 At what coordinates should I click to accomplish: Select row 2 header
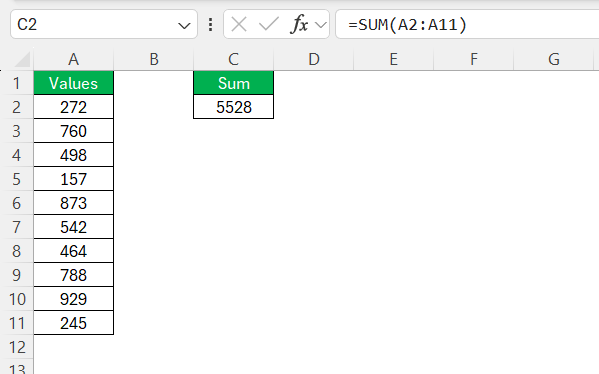click(16, 107)
